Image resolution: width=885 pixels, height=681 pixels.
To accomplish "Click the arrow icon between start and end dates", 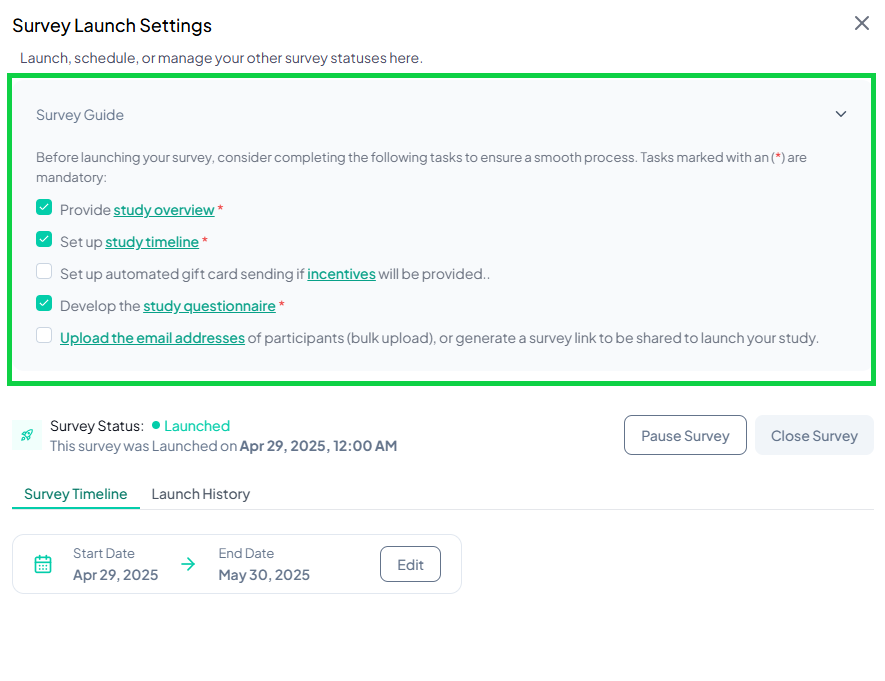I will pyautogui.click(x=188, y=564).
